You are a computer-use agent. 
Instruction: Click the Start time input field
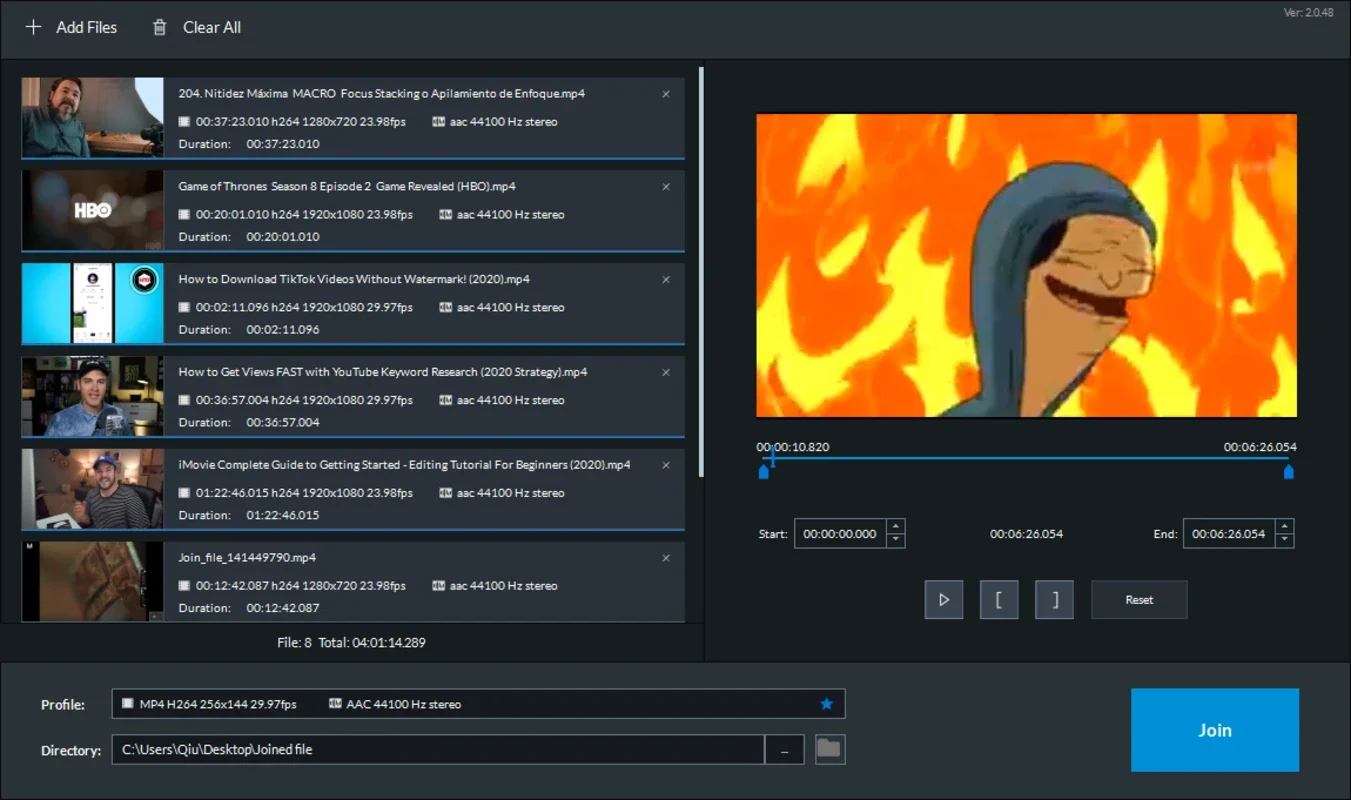tap(840, 534)
